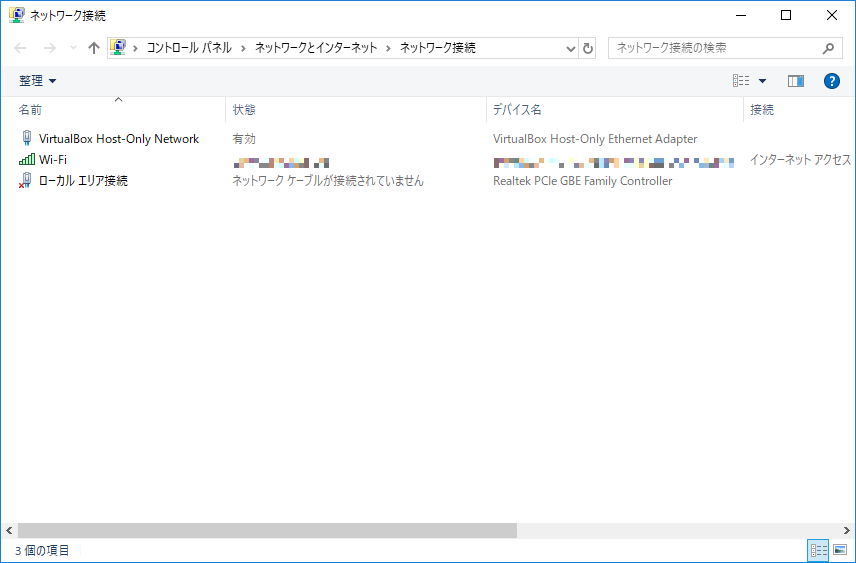
Task: Click the horizontal scrollbar thumb
Action: 266,531
